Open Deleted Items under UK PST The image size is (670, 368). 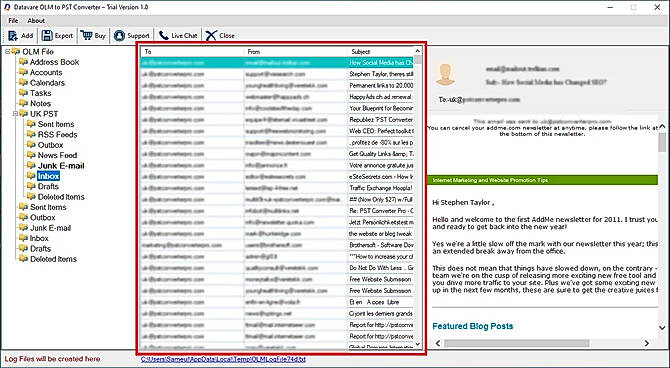pos(61,197)
